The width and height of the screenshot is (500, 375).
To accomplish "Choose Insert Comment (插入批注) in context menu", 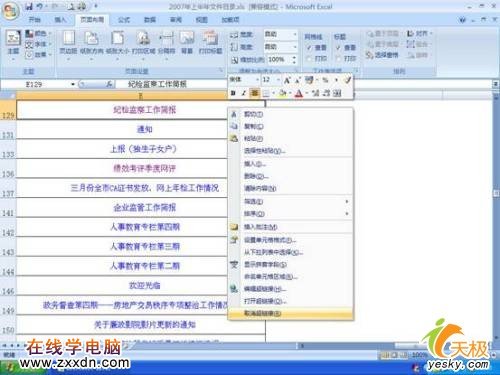I will pyautogui.click(x=290, y=227).
